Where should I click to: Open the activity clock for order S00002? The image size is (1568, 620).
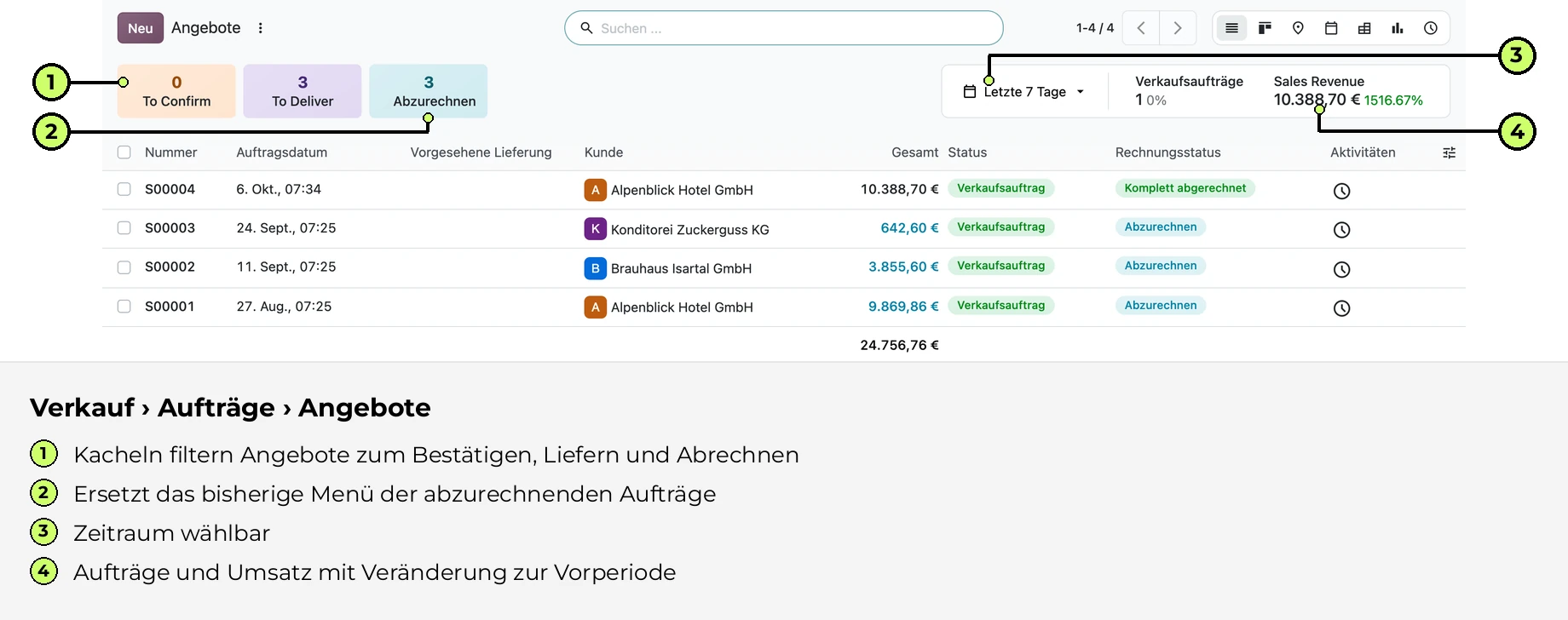(x=1341, y=269)
